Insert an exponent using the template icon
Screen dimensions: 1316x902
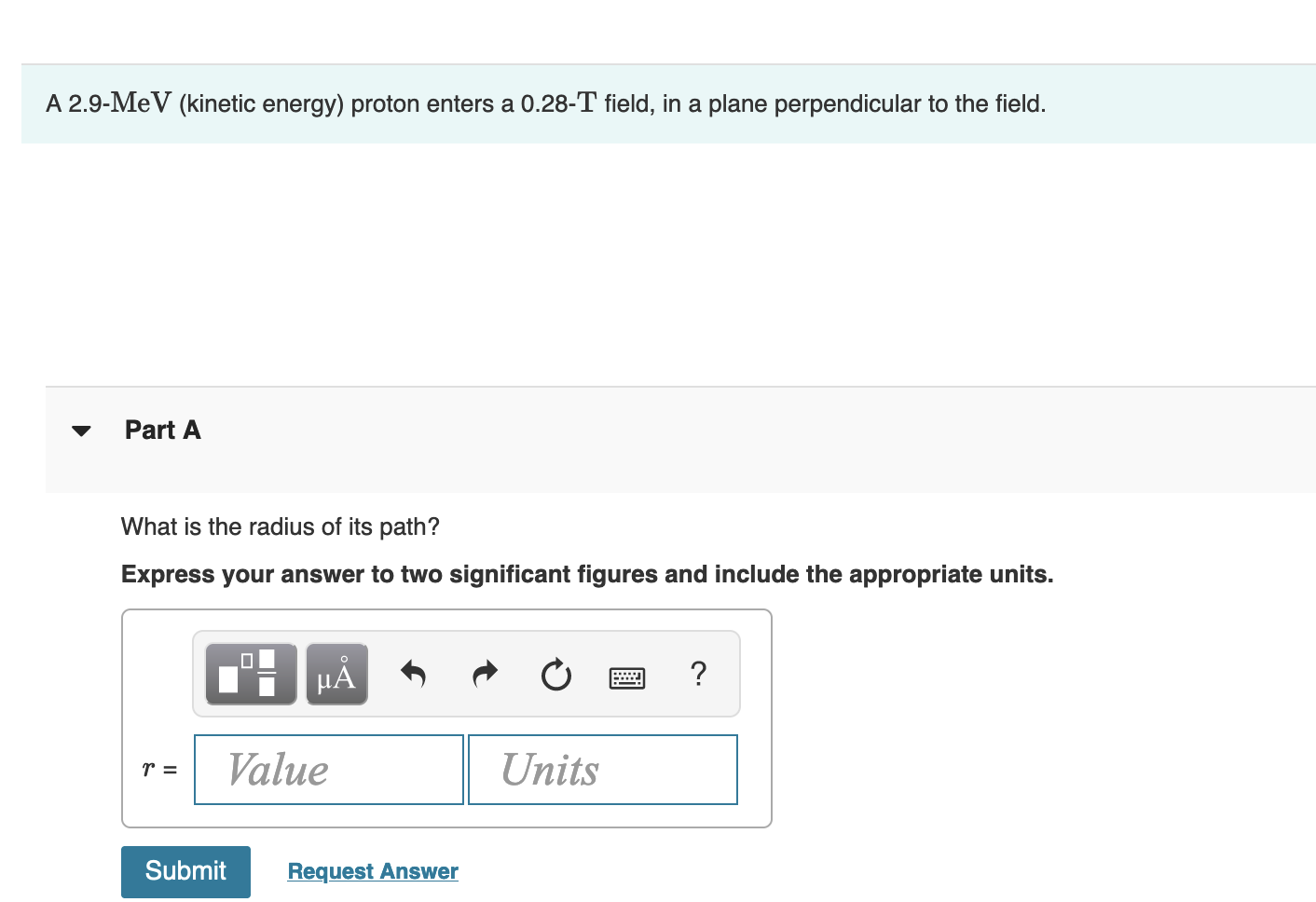(249, 673)
